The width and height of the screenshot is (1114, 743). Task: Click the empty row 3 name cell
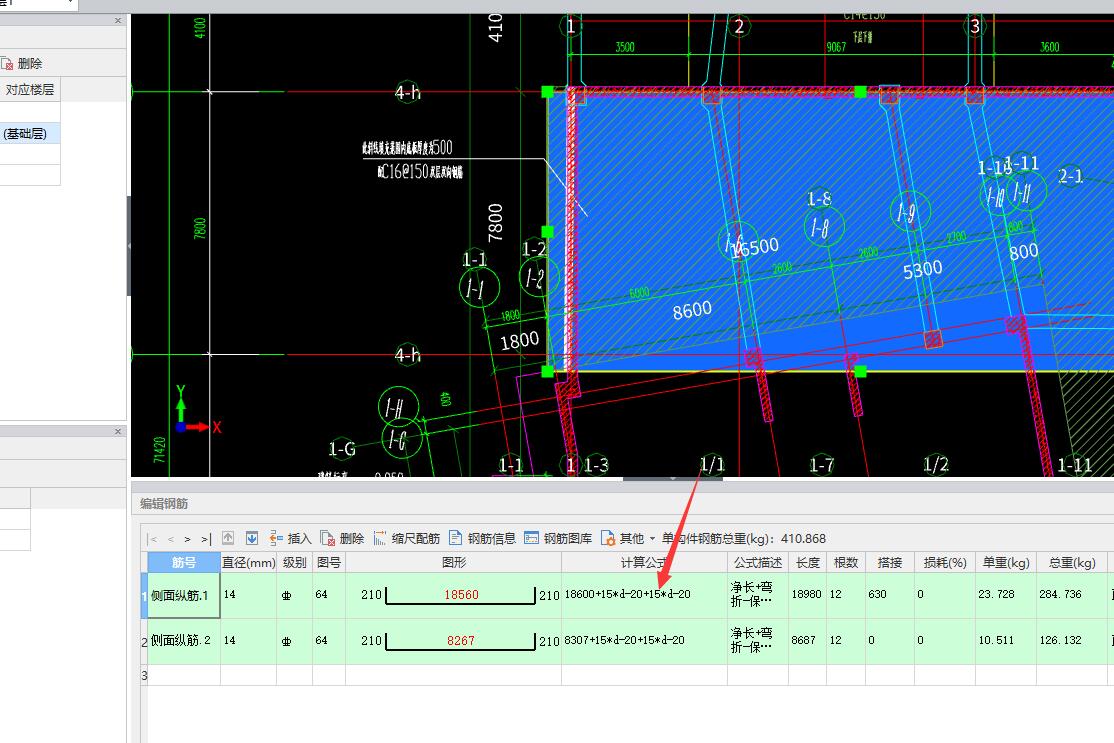coord(184,675)
